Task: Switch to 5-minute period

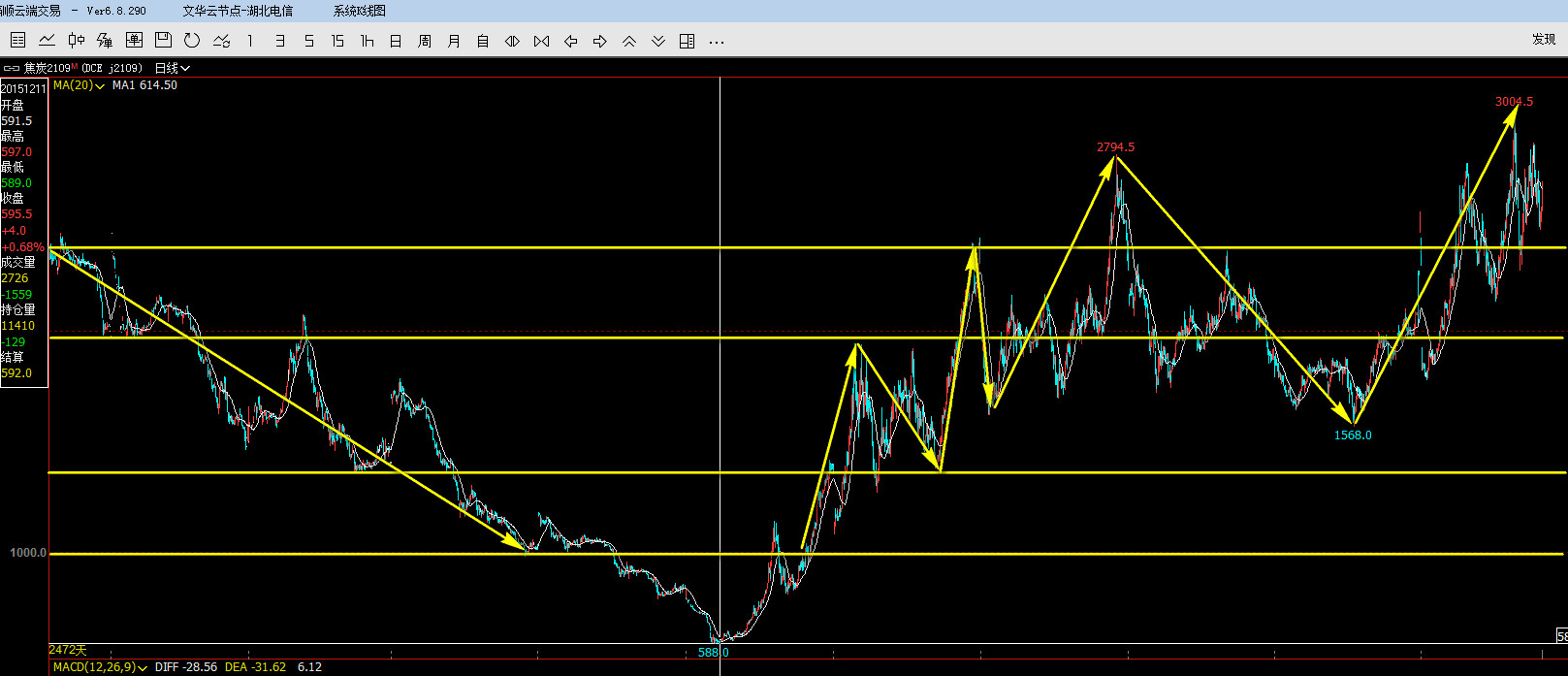Action: pos(308,41)
